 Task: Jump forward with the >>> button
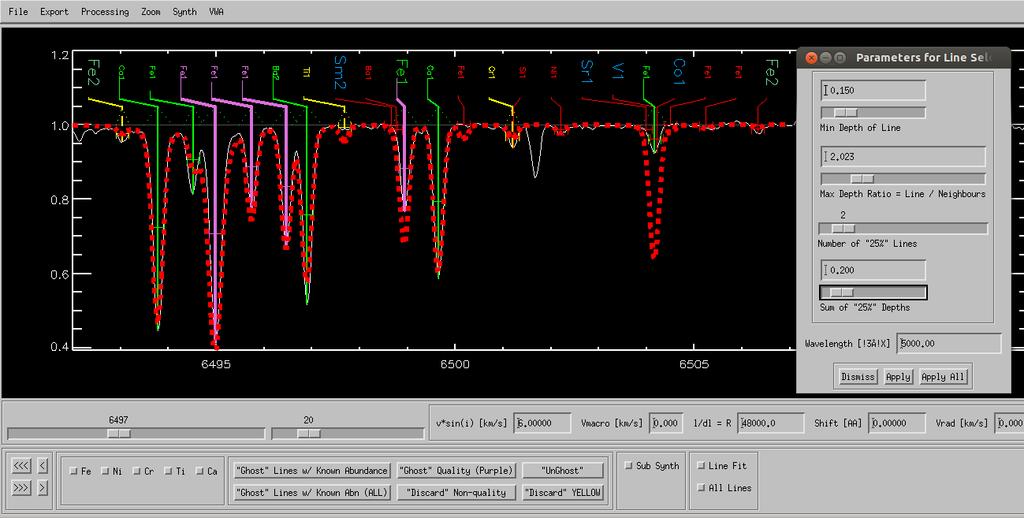(22, 488)
